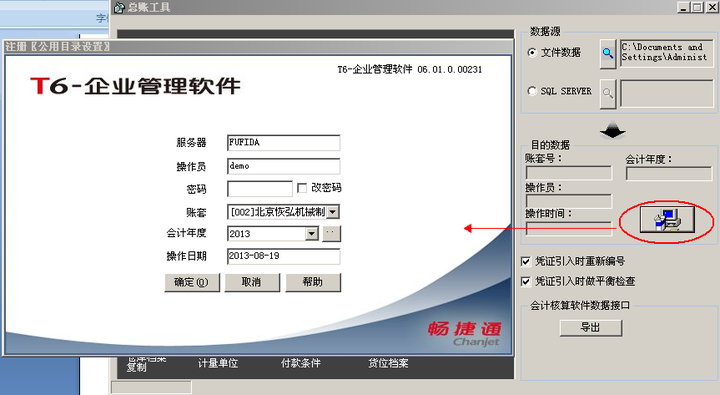Uncheck 凭证引入时重新编号 option
This screenshot has width=720, height=395.
[526, 261]
